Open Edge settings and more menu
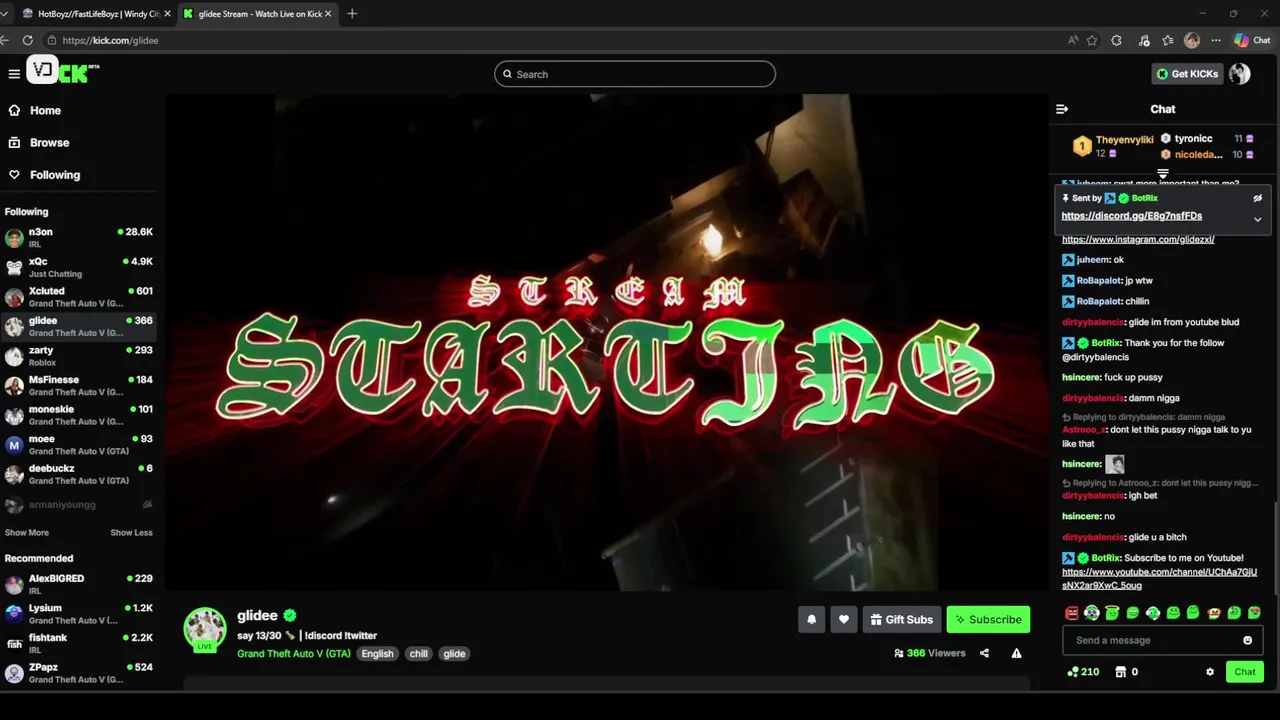 coord(1216,40)
